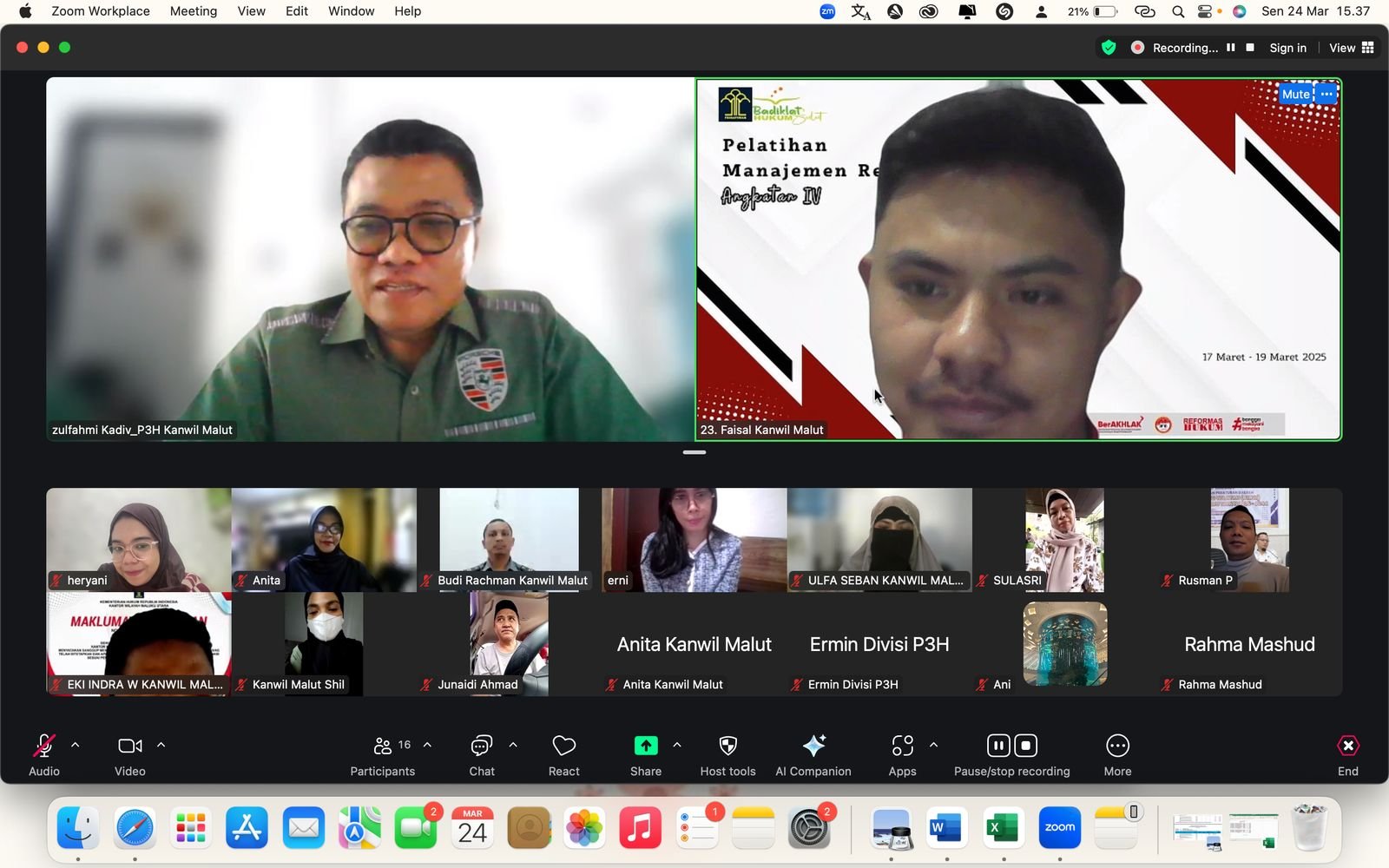Screen dimensions: 1389x868
Task: Select heryani's video thumbnail
Action: (x=139, y=539)
